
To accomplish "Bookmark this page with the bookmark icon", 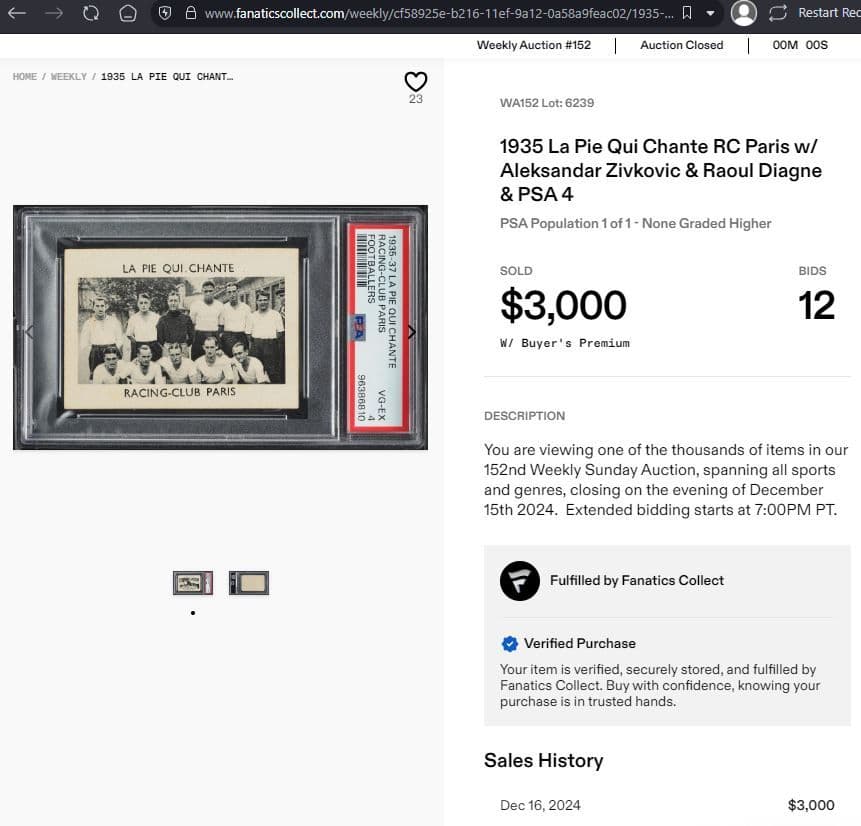I will coord(686,13).
